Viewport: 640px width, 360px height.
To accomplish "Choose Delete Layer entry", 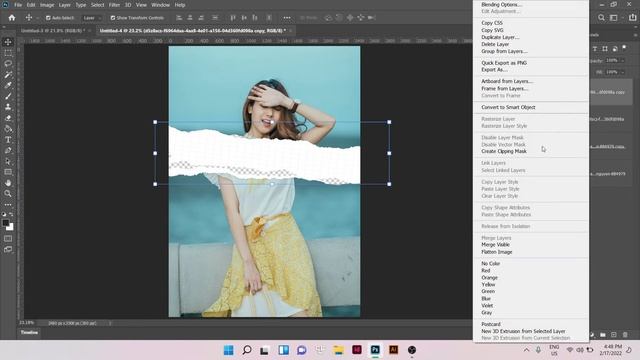I will pos(495,44).
